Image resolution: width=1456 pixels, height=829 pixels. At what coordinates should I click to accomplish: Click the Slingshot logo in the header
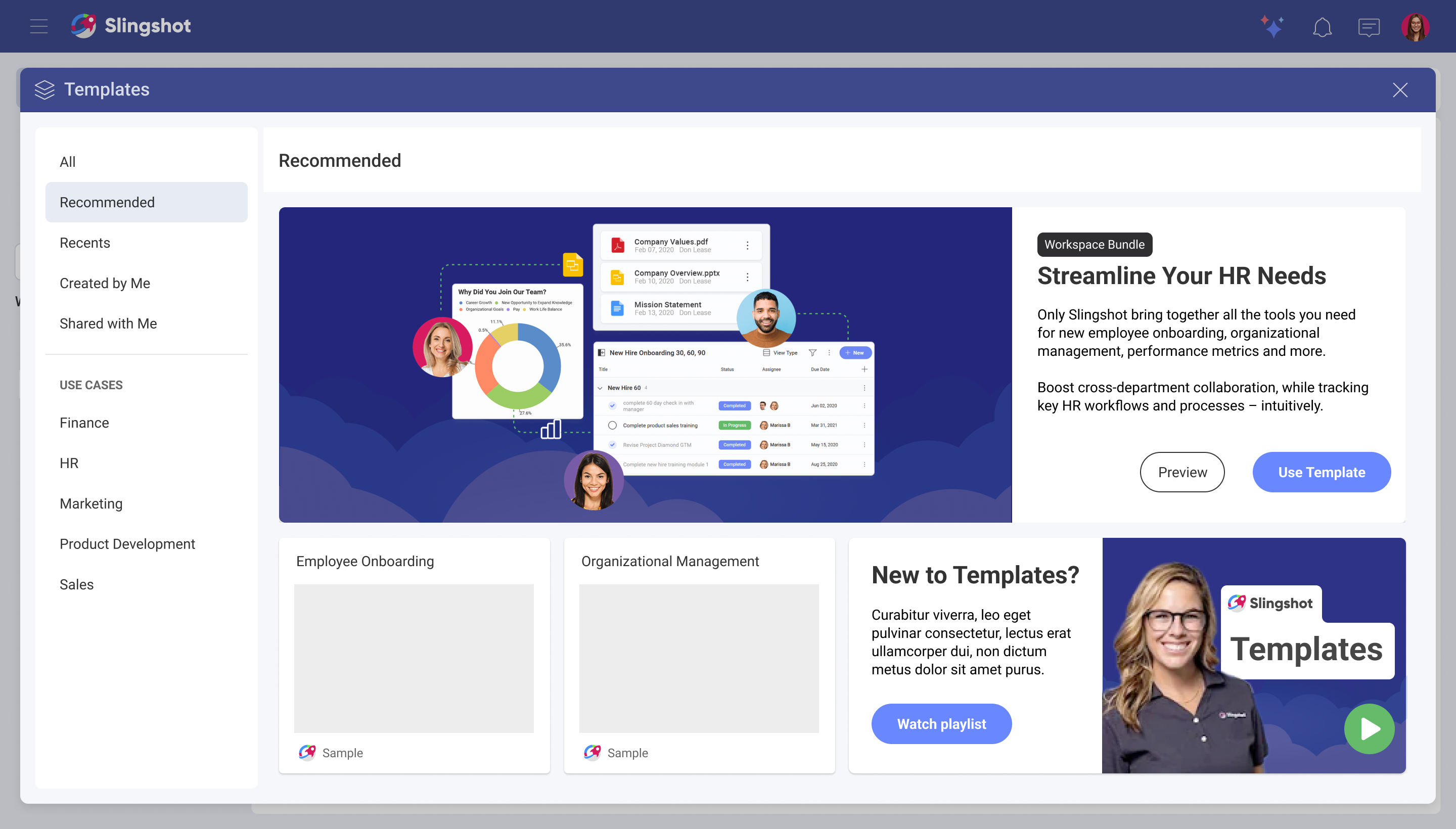131,26
